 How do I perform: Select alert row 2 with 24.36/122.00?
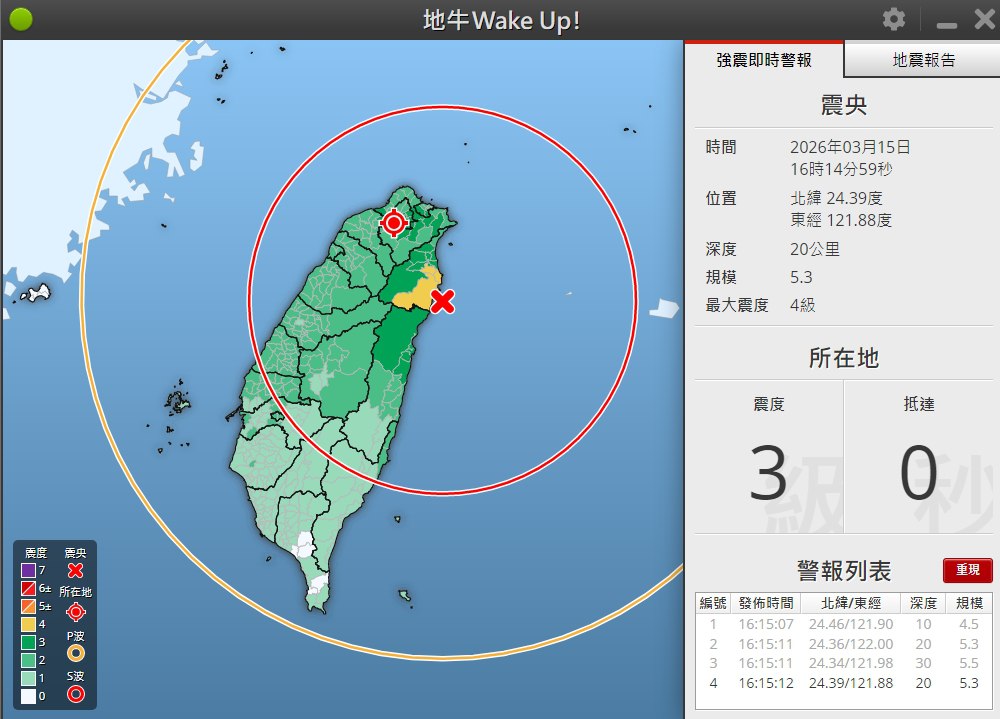click(843, 644)
